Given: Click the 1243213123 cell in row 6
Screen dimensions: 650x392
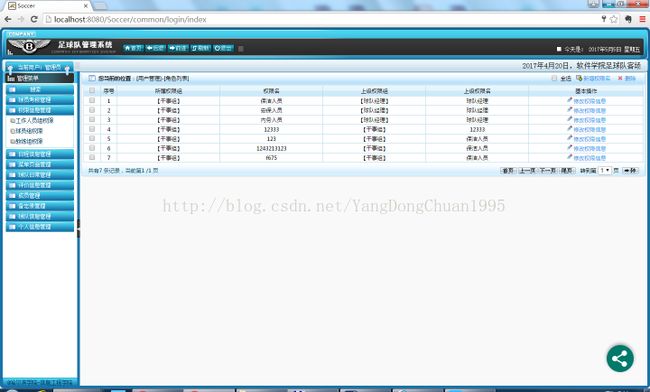Looking at the screenshot, I should tap(272, 148).
